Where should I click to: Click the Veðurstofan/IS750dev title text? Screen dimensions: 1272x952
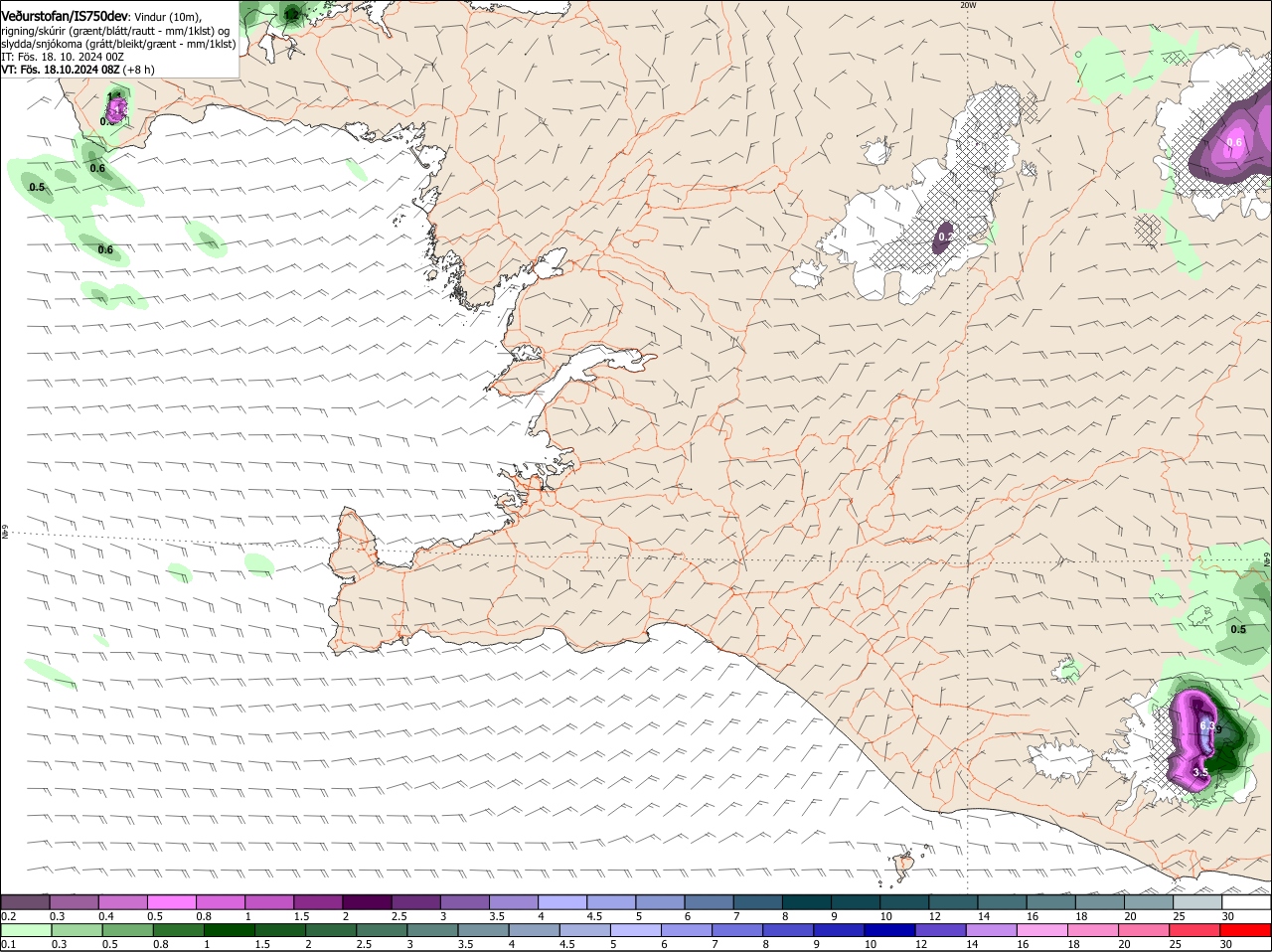pyautogui.click(x=65, y=17)
